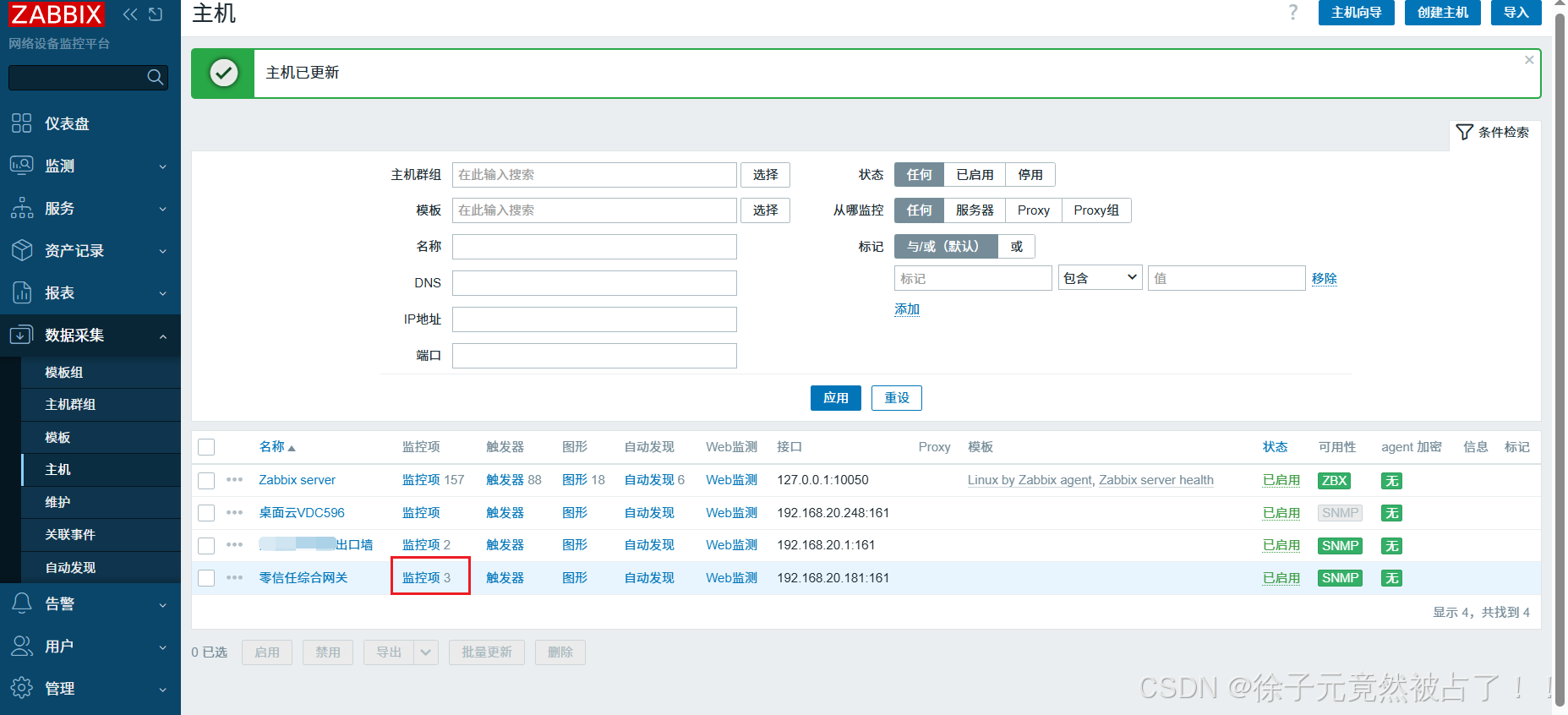Click the 应用 filter button
This screenshot has width=1568, height=715.
click(835, 398)
